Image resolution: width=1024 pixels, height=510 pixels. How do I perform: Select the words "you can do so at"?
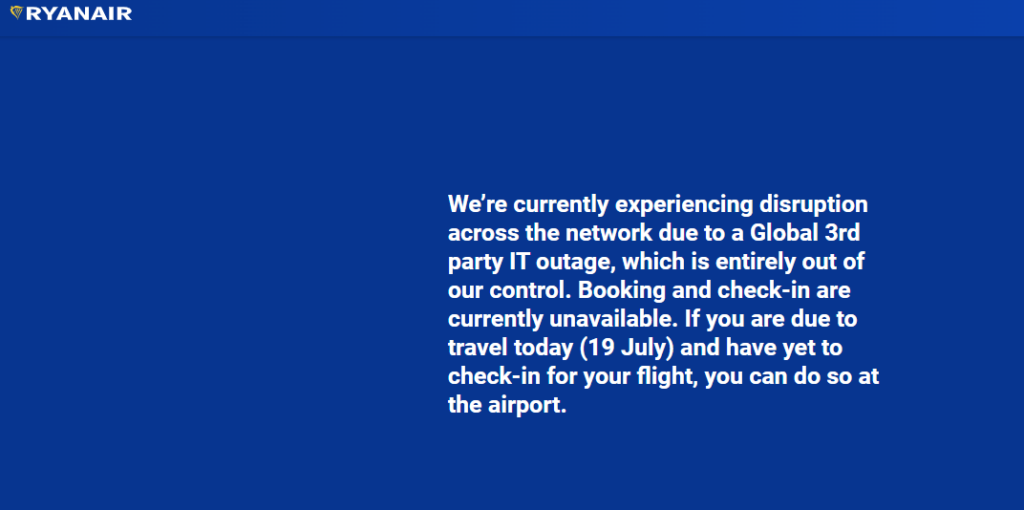coord(793,377)
